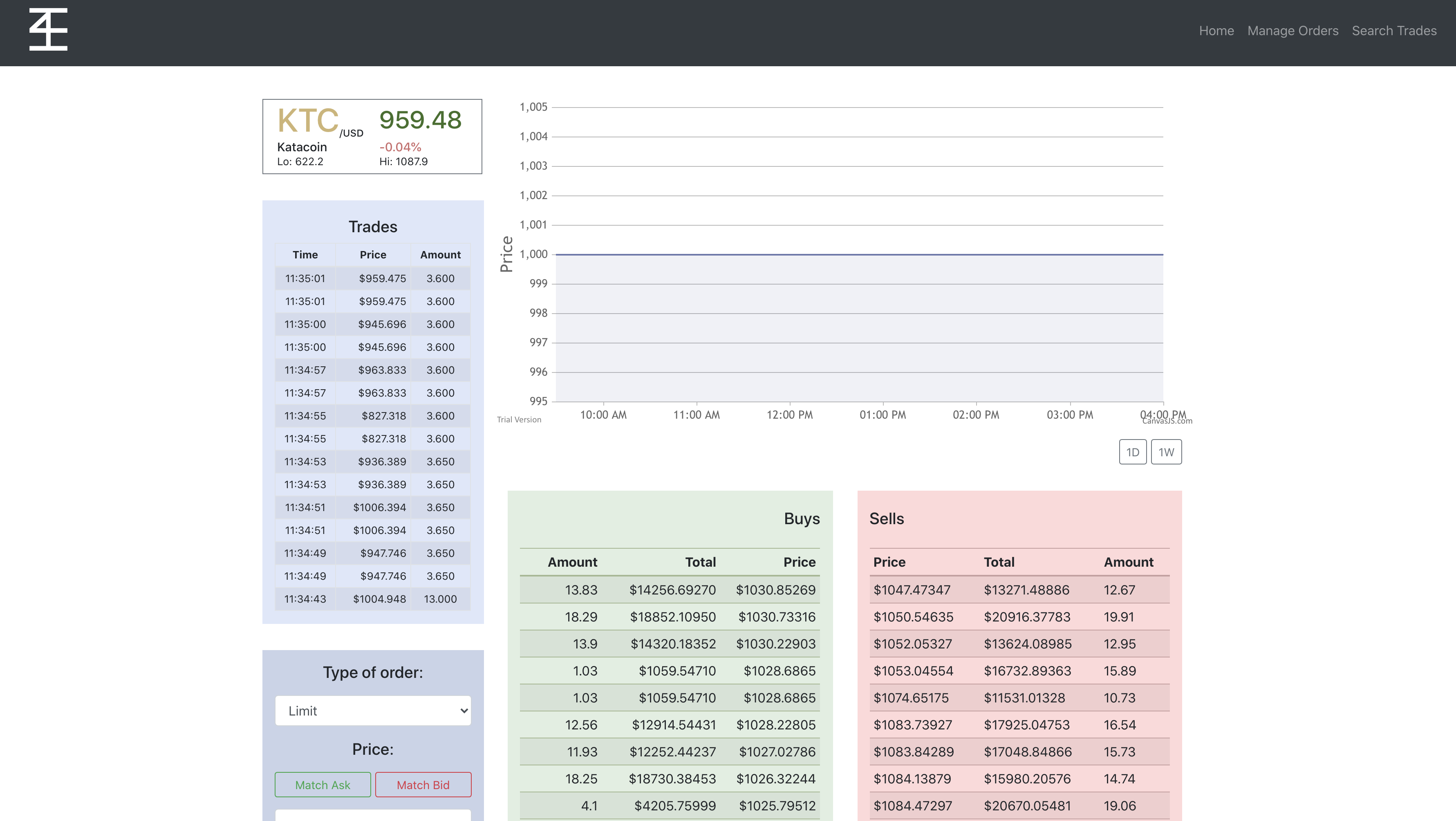The height and width of the screenshot is (821, 1456).
Task: Click buy order total $18852.10950
Action: click(x=672, y=617)
